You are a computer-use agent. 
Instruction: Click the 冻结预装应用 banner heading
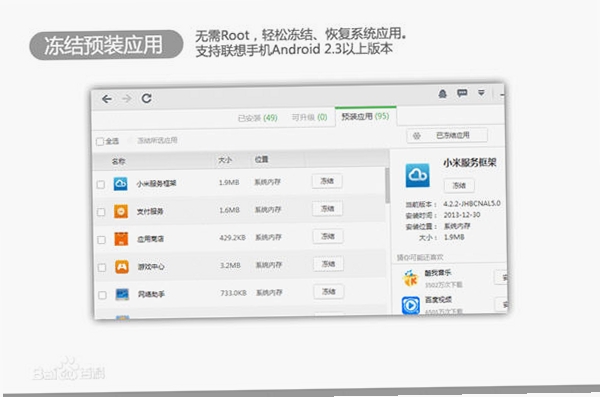tap(104, 45)
